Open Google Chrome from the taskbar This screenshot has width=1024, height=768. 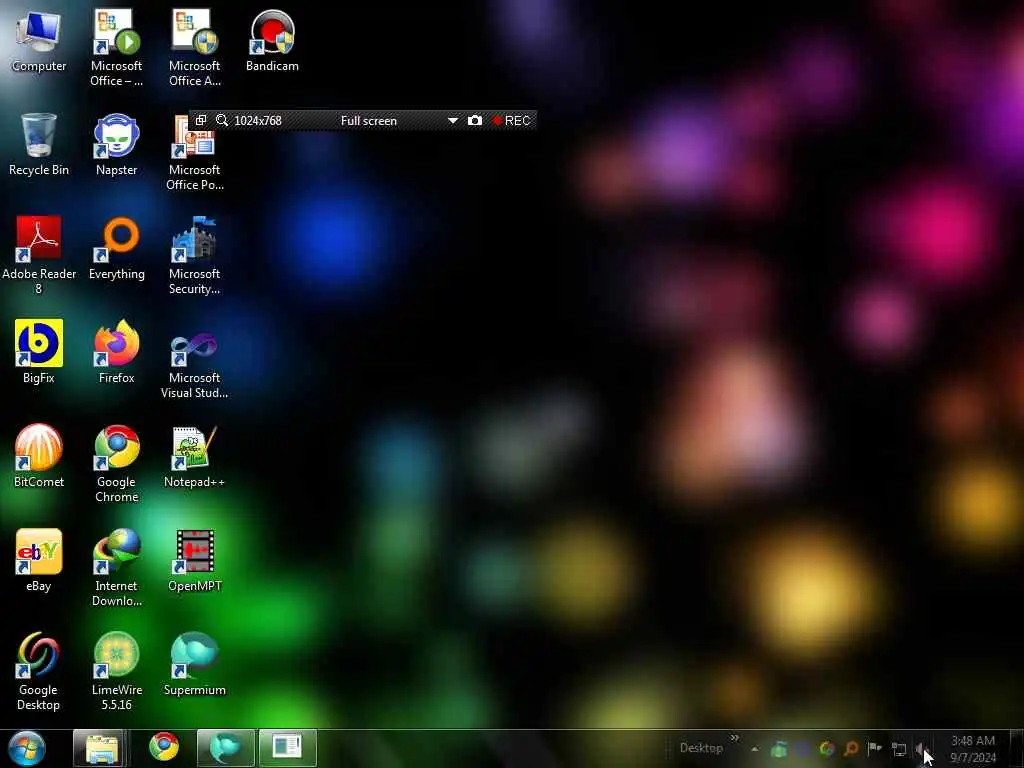pos(164,748)
